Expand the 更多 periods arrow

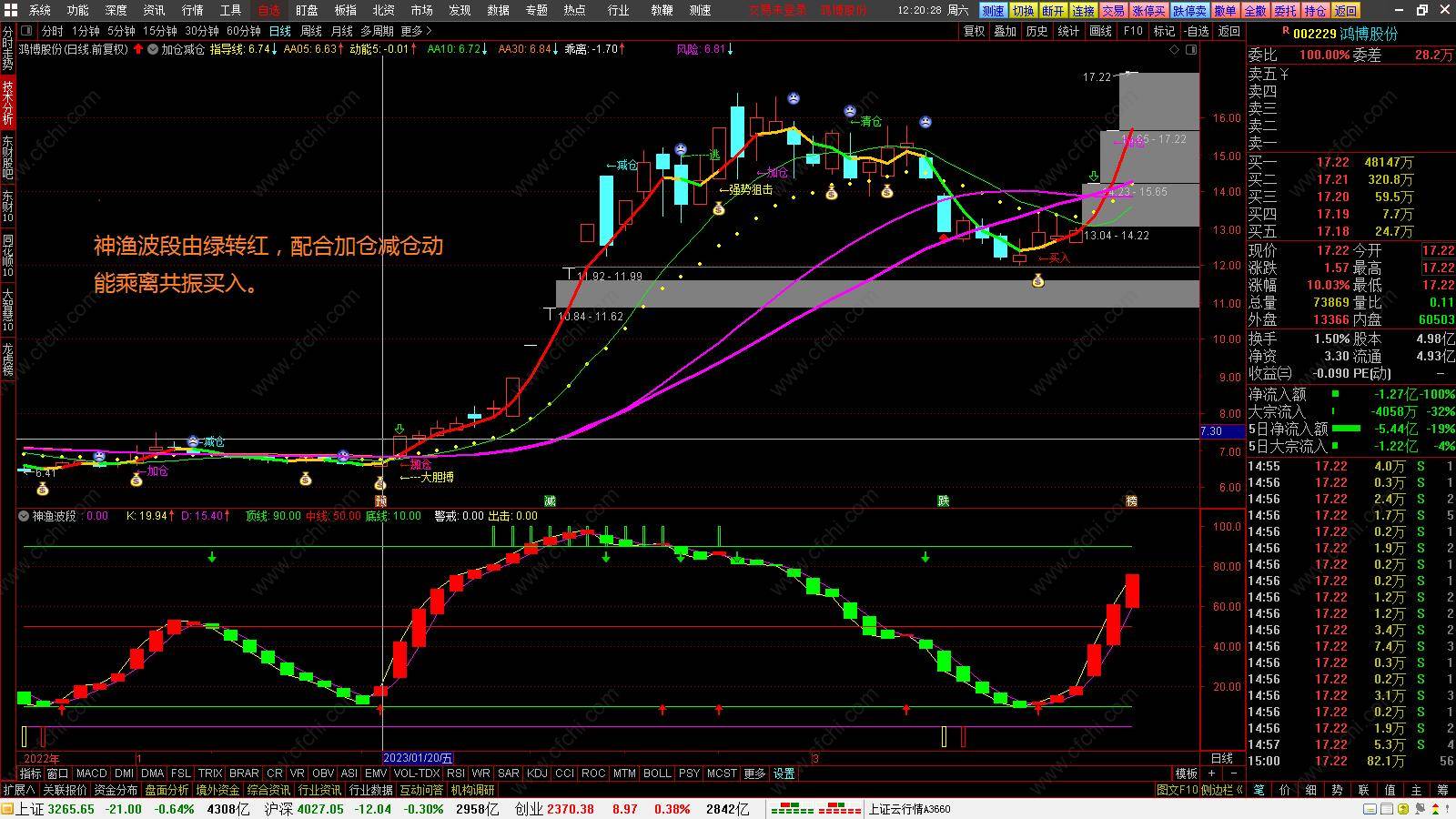[x=417, y=31]
